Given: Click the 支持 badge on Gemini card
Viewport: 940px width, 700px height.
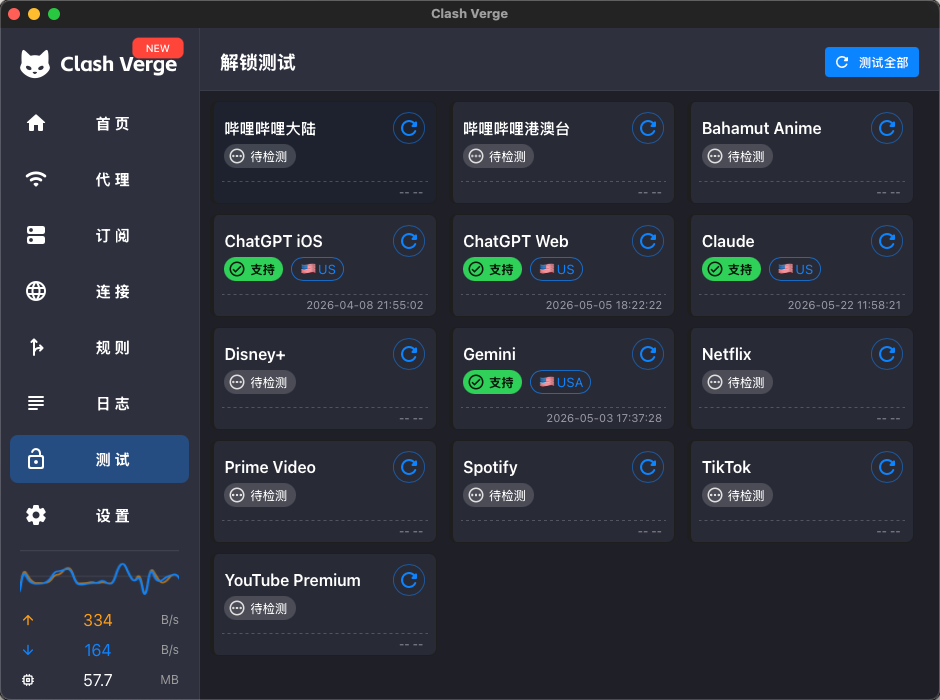Looking at the screenshot, I should [x=492, y=382].
